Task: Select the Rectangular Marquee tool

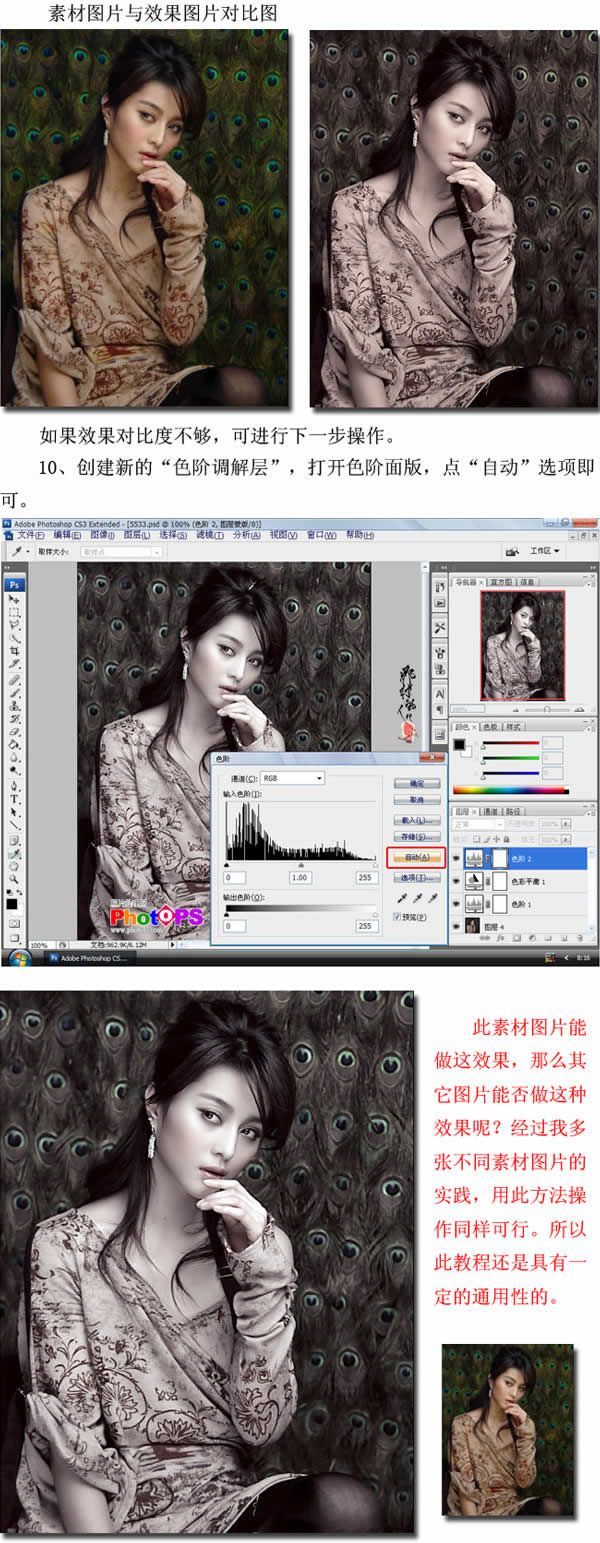Action: [x=14, y=612]
